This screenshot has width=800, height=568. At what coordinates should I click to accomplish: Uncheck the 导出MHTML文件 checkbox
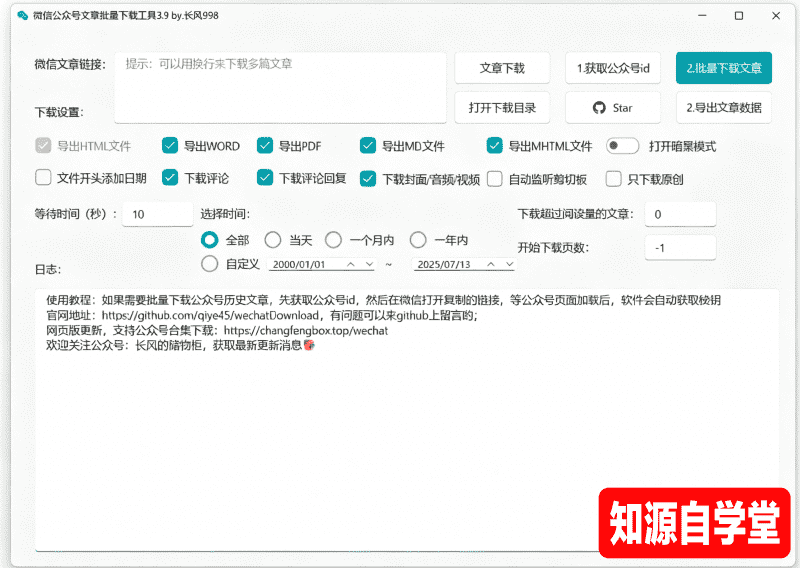[494, 146]
